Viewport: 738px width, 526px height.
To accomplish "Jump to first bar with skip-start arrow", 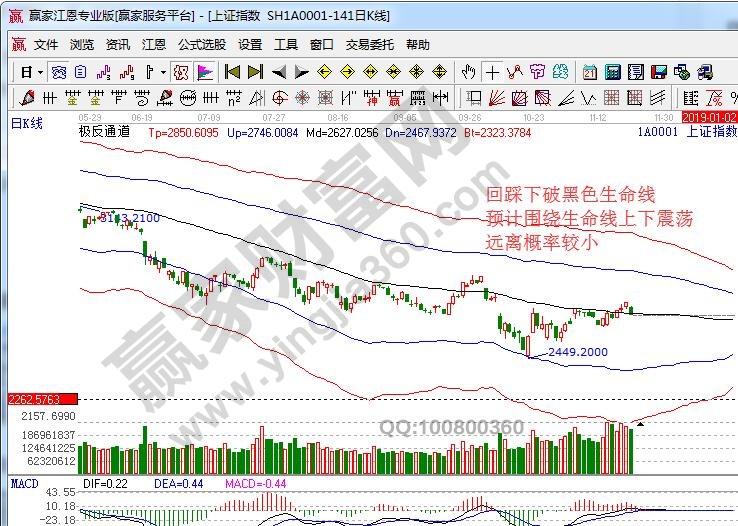I will point(232,72).
